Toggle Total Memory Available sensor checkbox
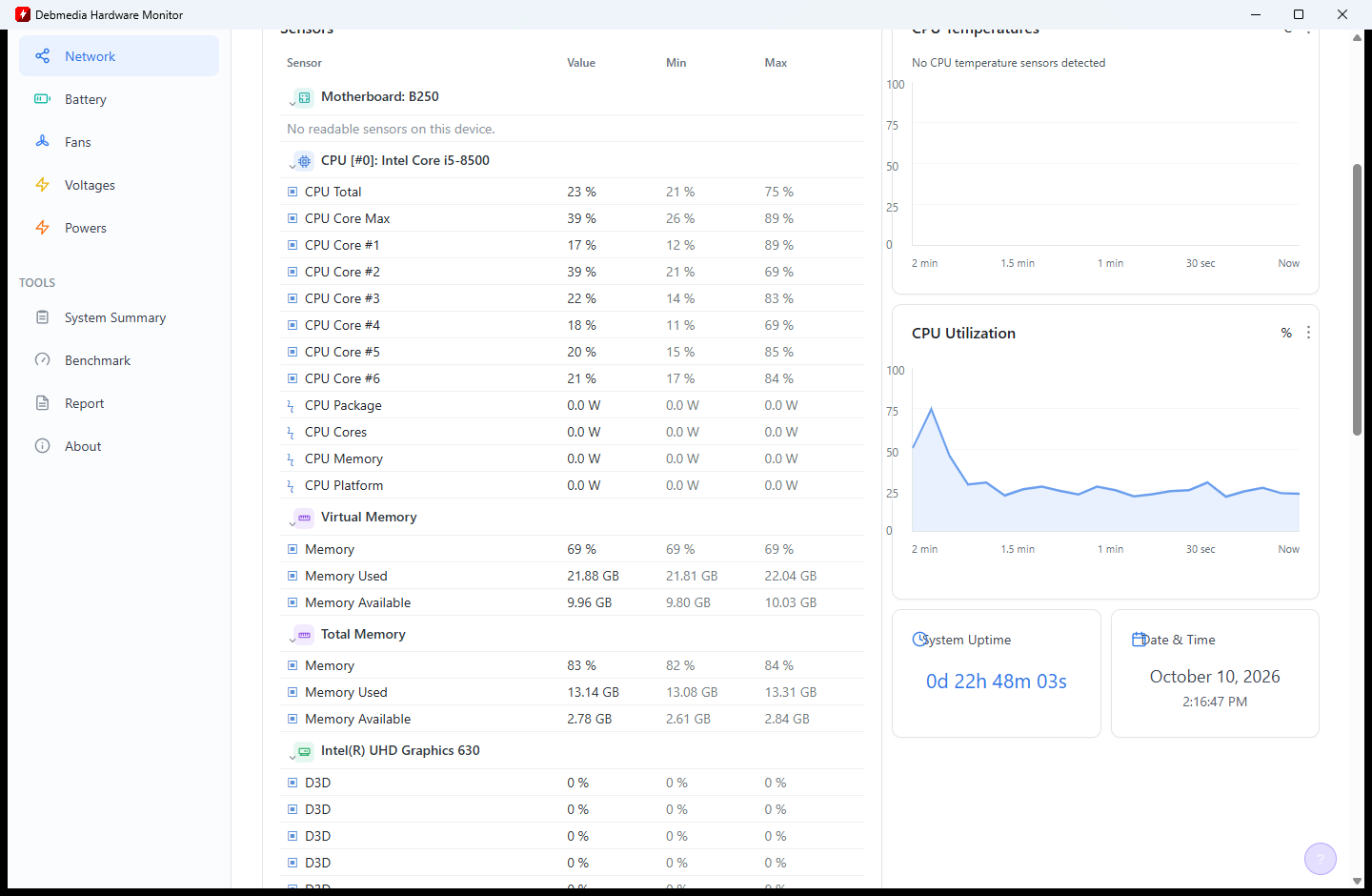Image resolution: width=1372 pixels, height=896 pixels. coord(293,719)
